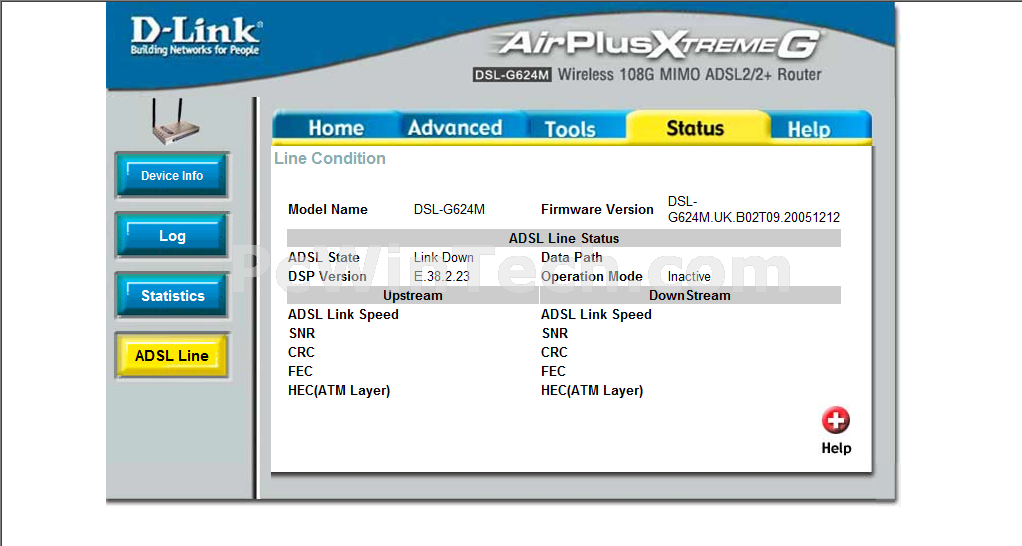1022x546 pixels.
Task: Click the router image in sidebar
Action: click(174, 122)
